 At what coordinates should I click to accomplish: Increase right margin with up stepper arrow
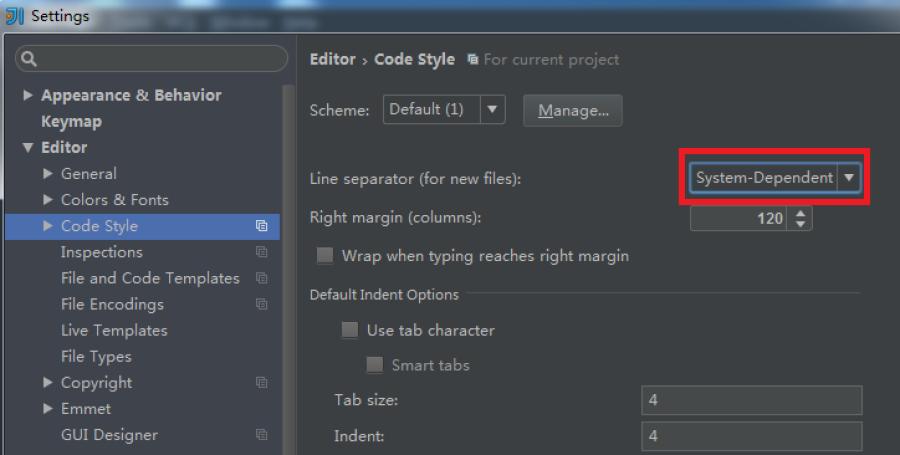801,213
